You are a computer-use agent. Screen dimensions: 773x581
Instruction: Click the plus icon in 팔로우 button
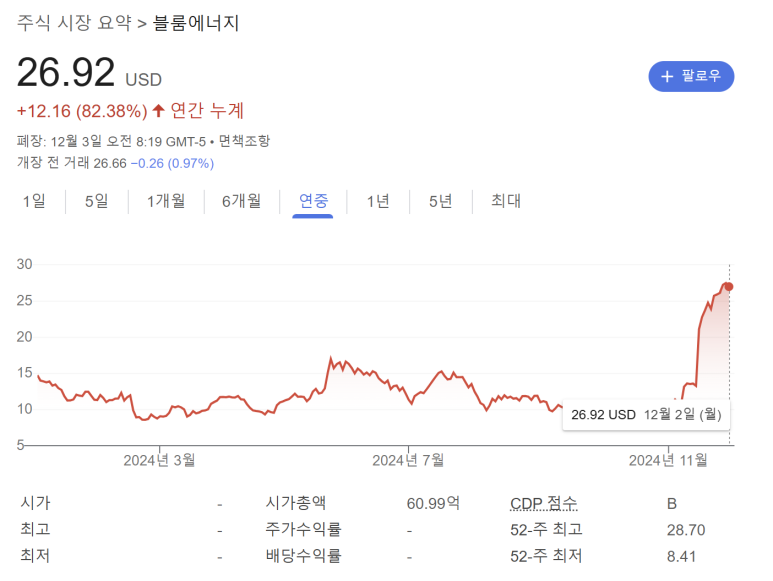pos(667,76)
